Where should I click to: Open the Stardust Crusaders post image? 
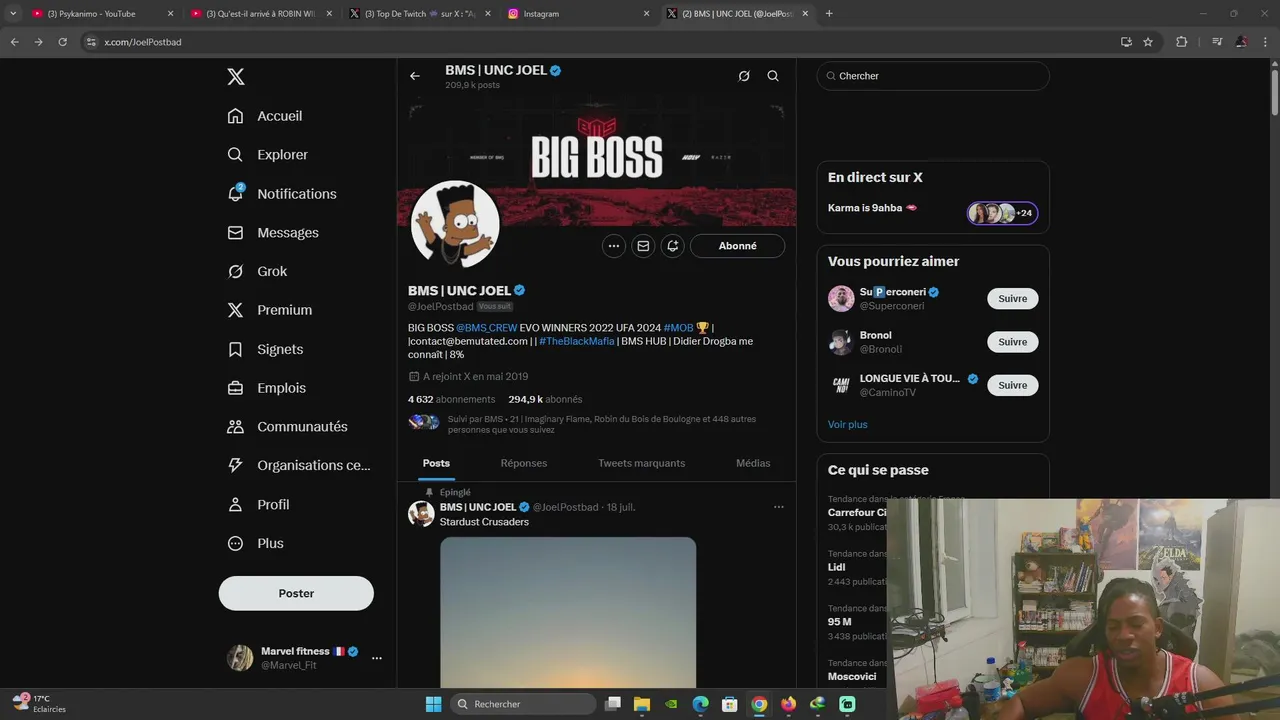click(568, 612)
